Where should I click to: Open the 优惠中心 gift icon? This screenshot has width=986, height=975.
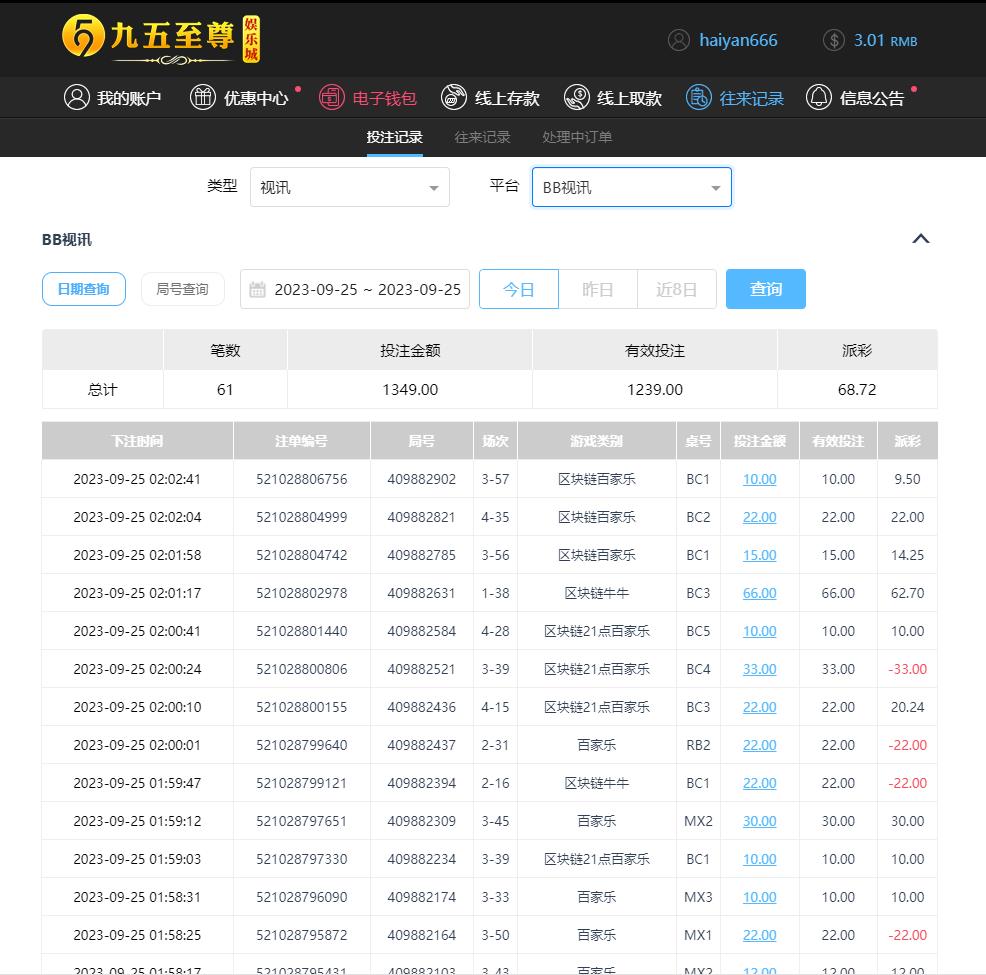[203, 97]
